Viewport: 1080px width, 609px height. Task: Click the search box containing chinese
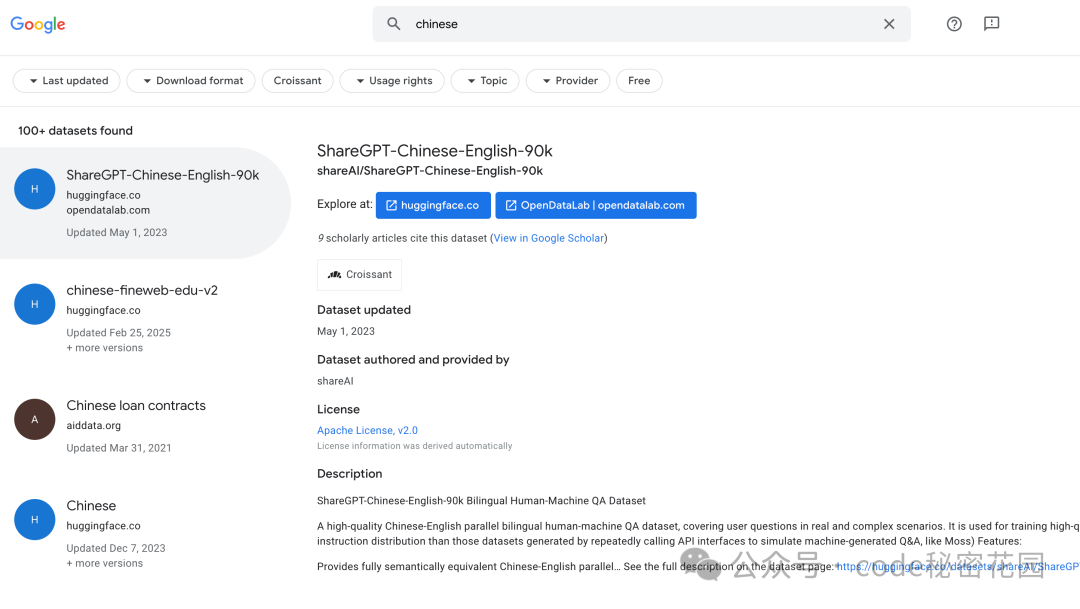point(641,24)
